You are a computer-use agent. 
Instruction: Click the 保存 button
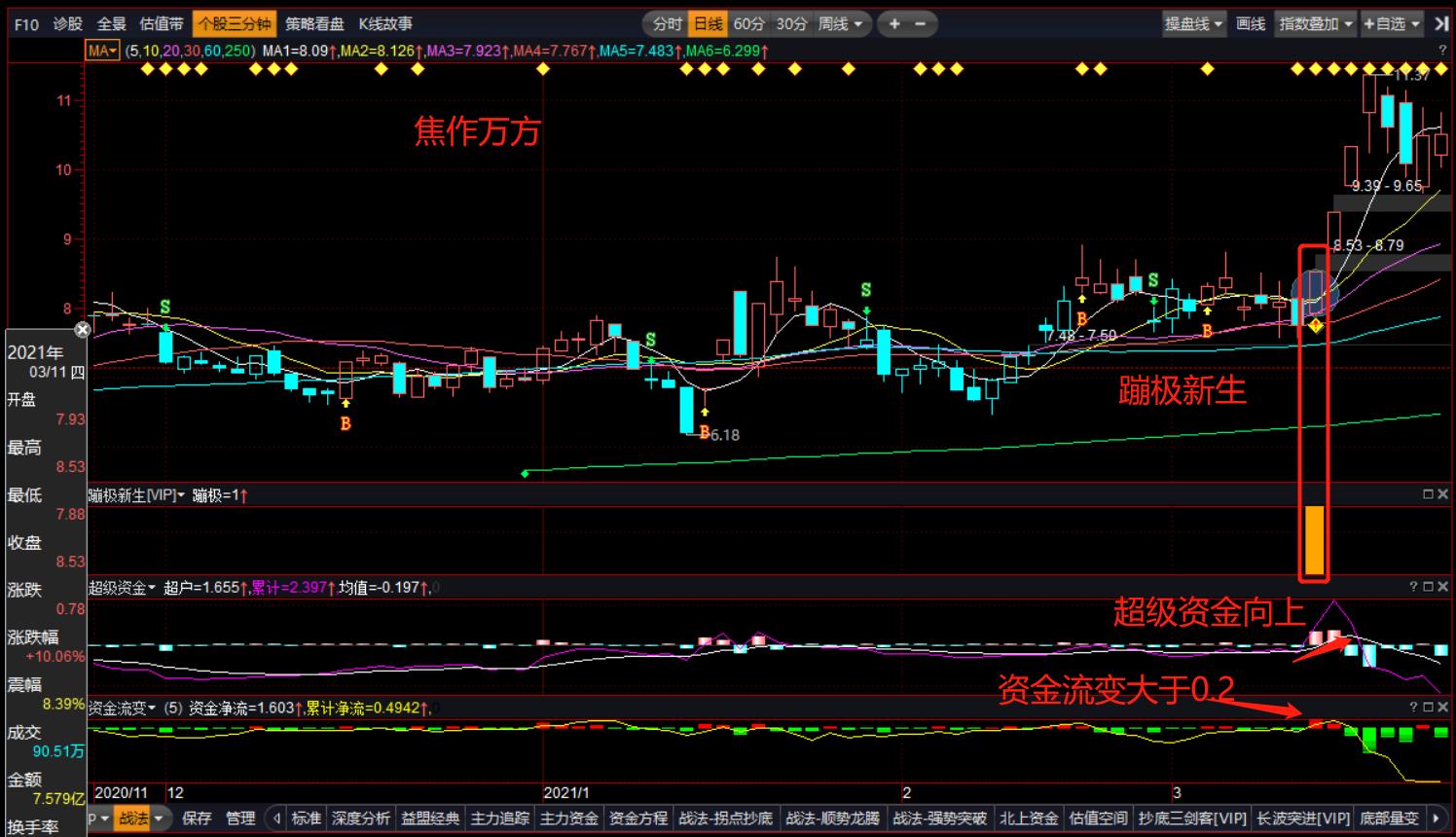point(197,819)
